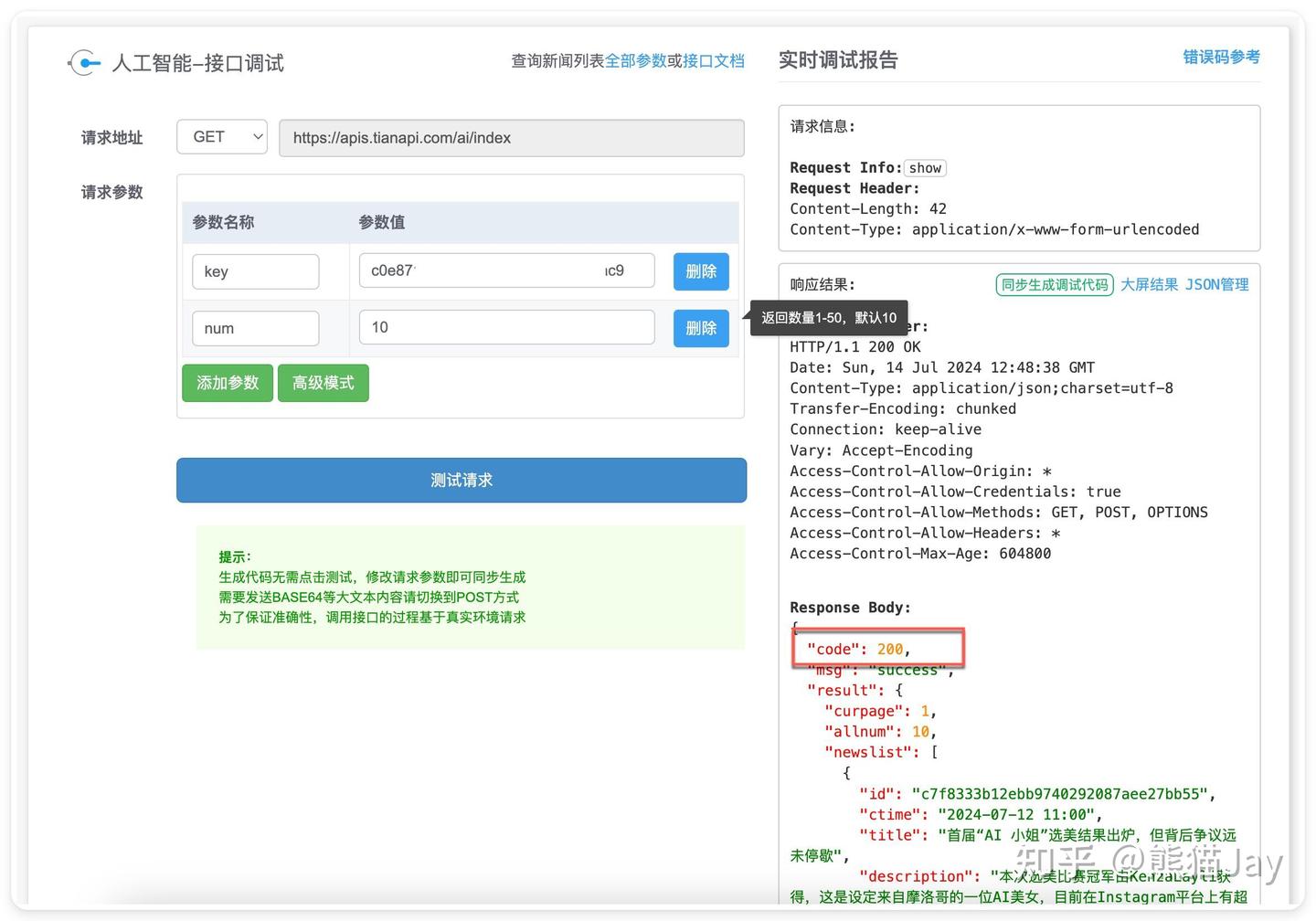Click the Request Header: label
Screen dimensions: 1316x921
pyautogui.click(x=854, y=188)
